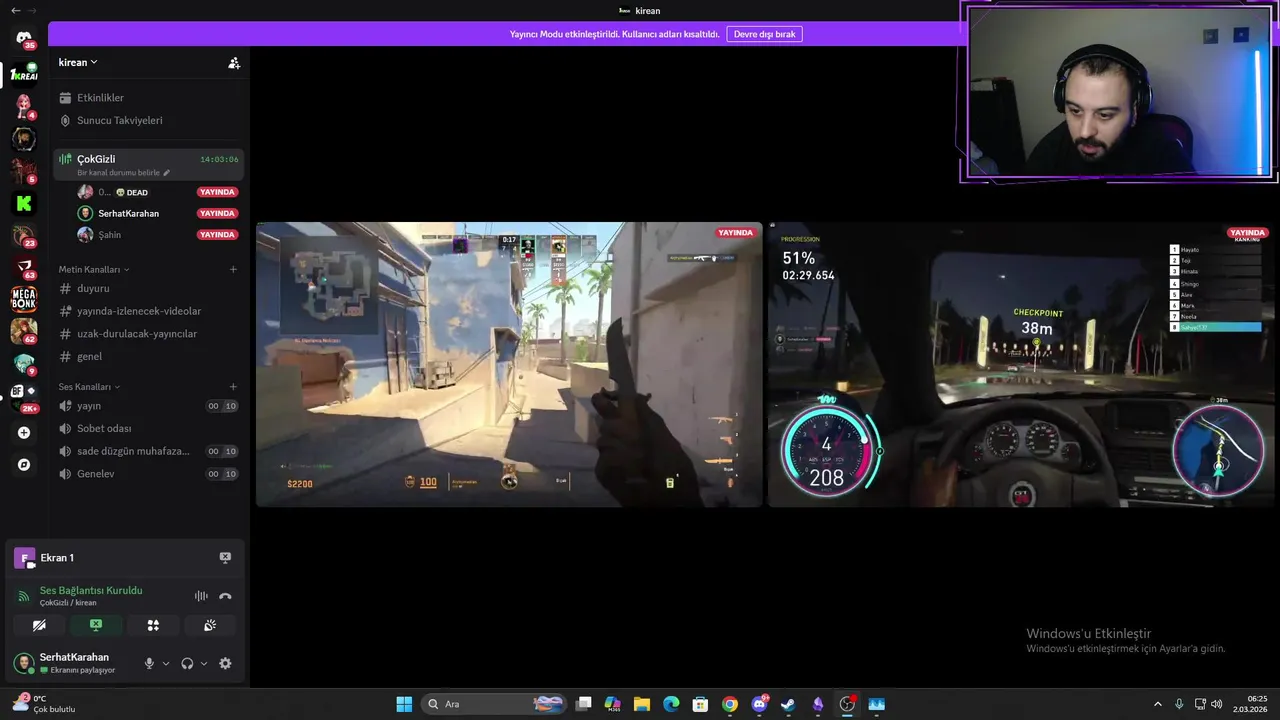Open yayında-izlenecek-videolar channel

click(148, 311)
